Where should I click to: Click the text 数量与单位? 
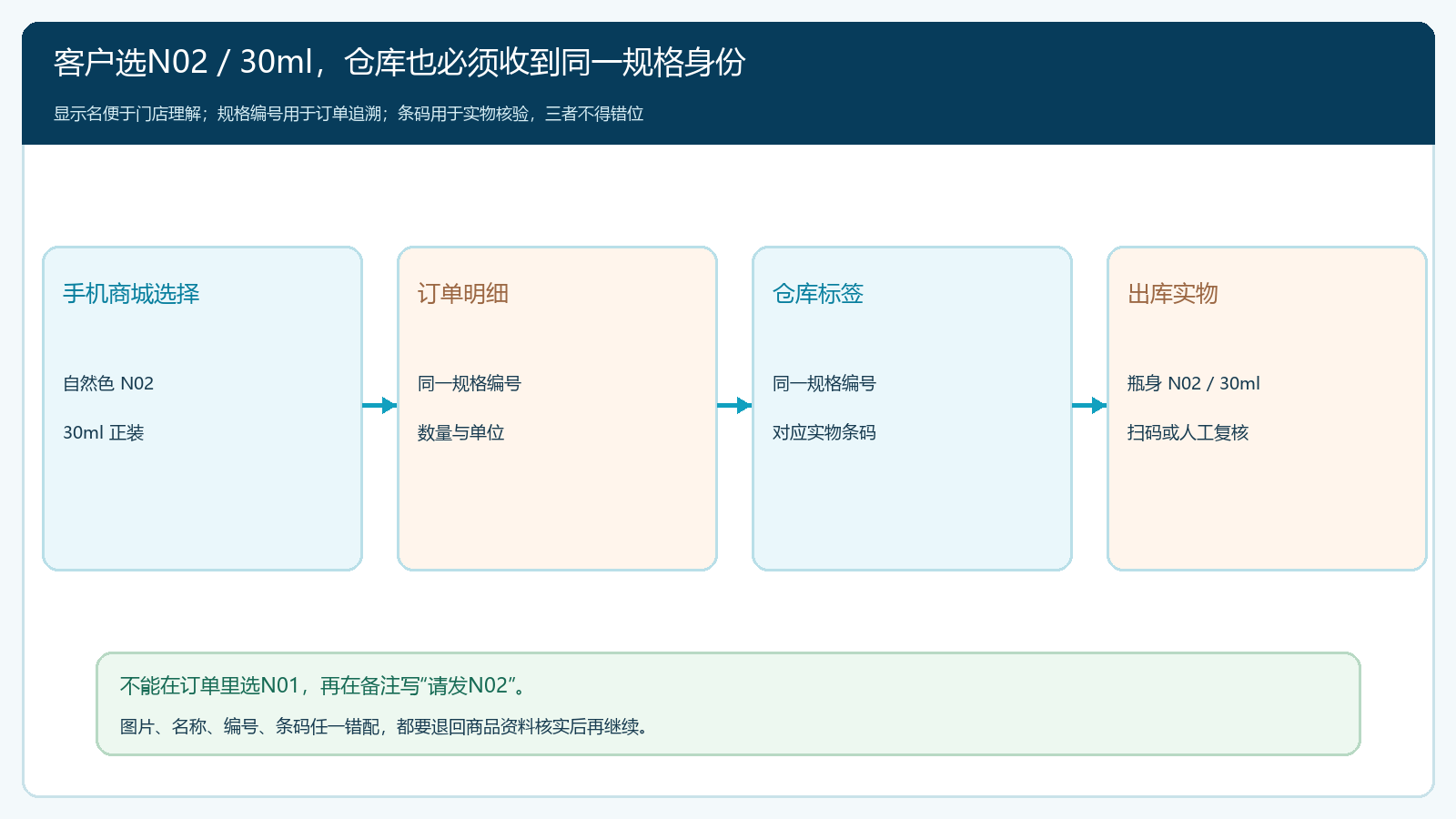point(461,432)
